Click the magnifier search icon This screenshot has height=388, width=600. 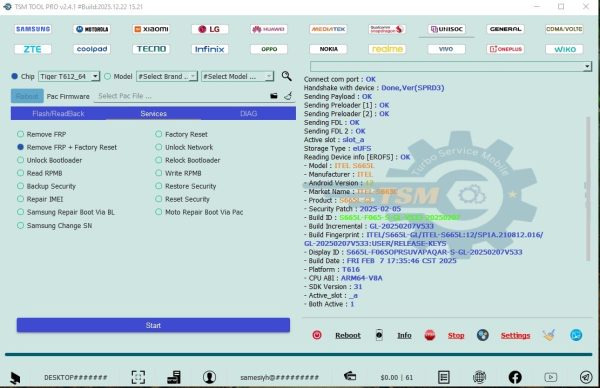tap(287, 76)
